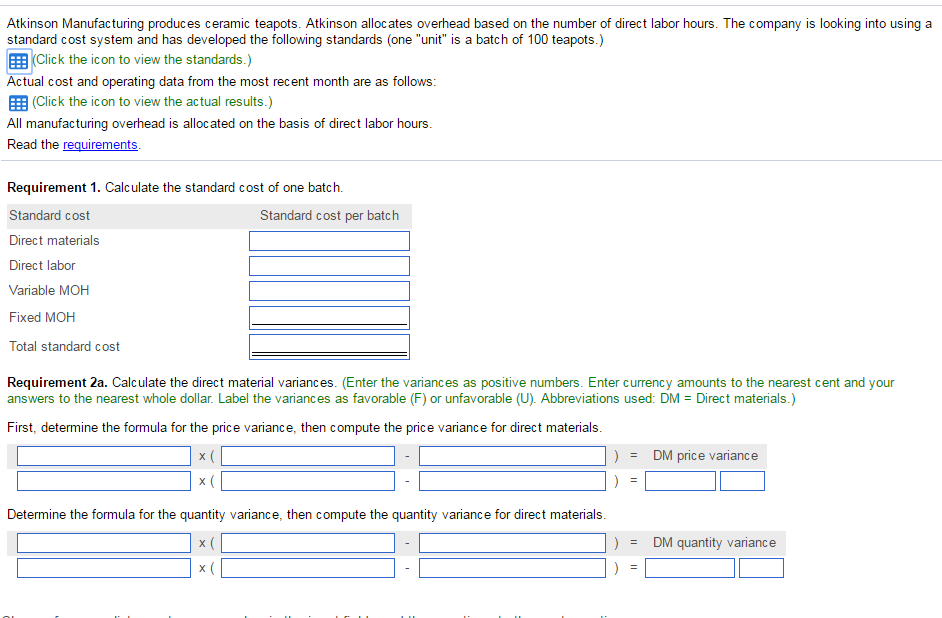Click the 'Standard cost' column header
Screen dimensions: 942x618
click(49, 216)
